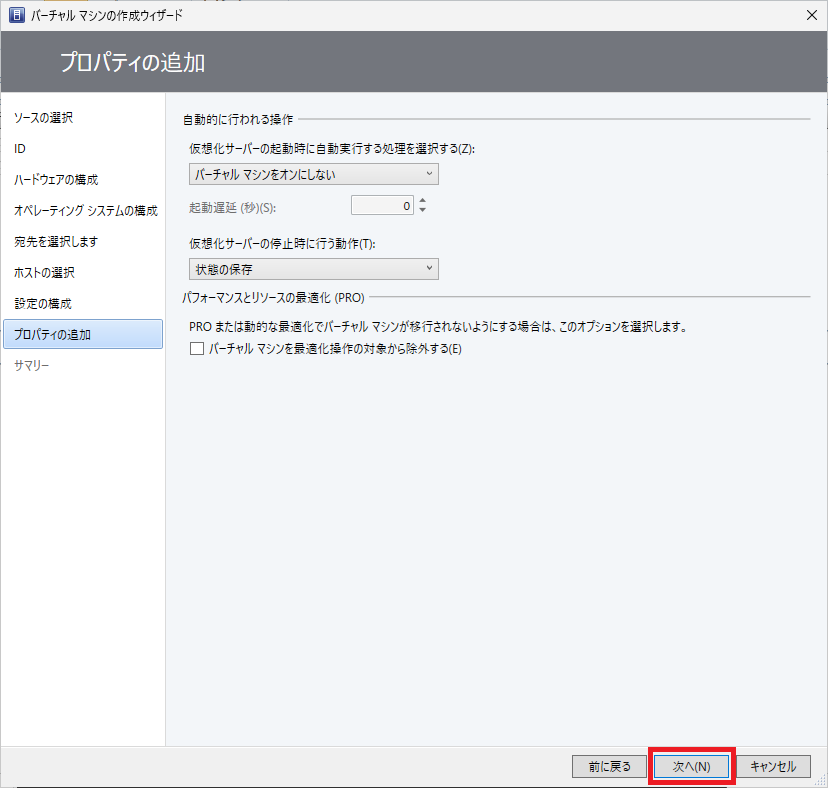Image resolution: width=828 pixels, height=788 pixels.
Task: Click the プロパティの追加 page title
Action: pos(133,62)
